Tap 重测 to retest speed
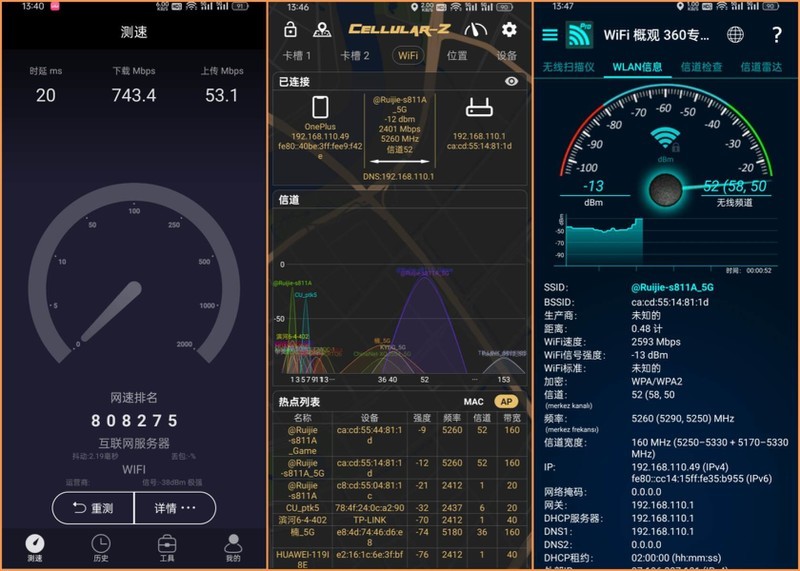This screenshot has height=571, width=800. pyautogui.click(x=93, y=508)
